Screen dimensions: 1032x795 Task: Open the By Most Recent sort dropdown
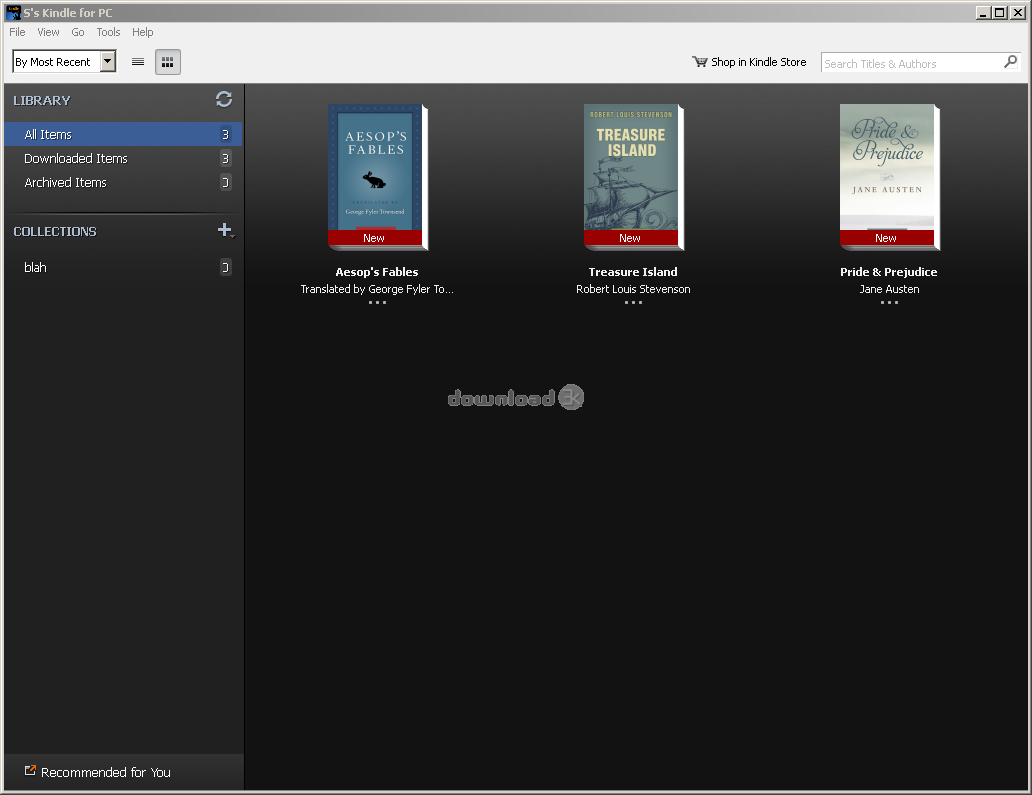point(64,62)
